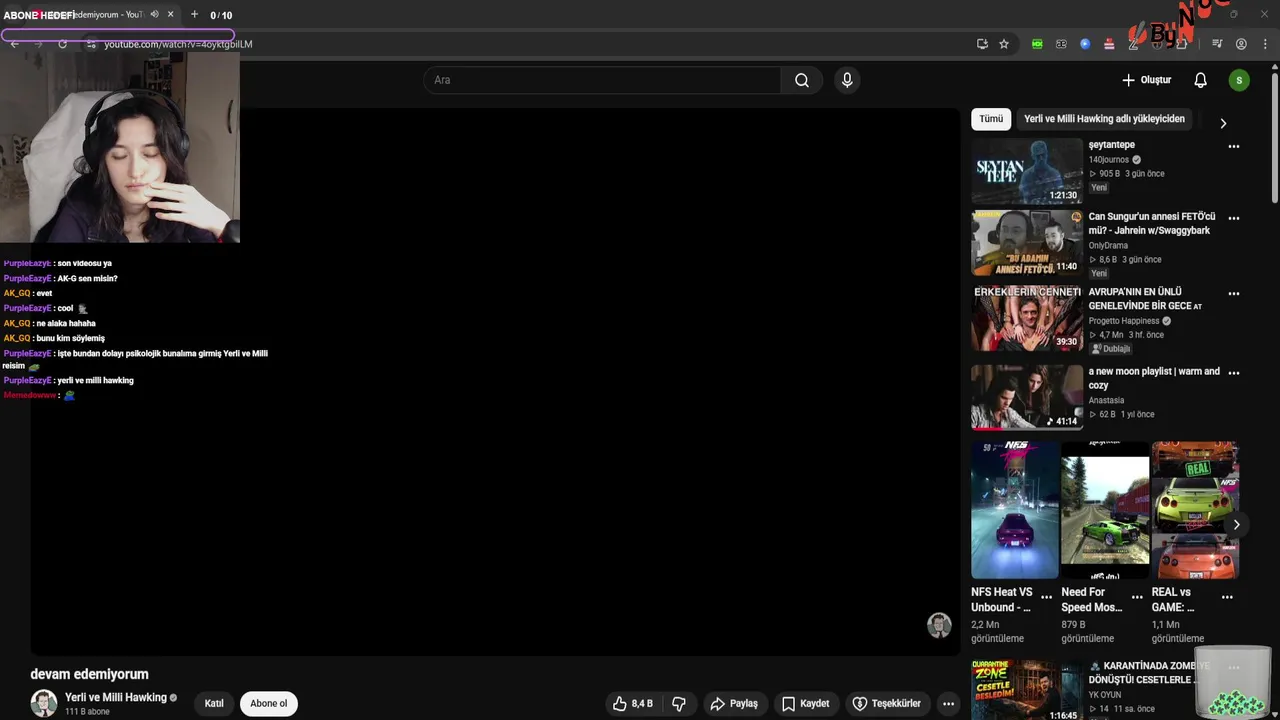Open the NFS Heat purple car short thumbnail
1280x720 pixels.
click(x=1015, y=510)
